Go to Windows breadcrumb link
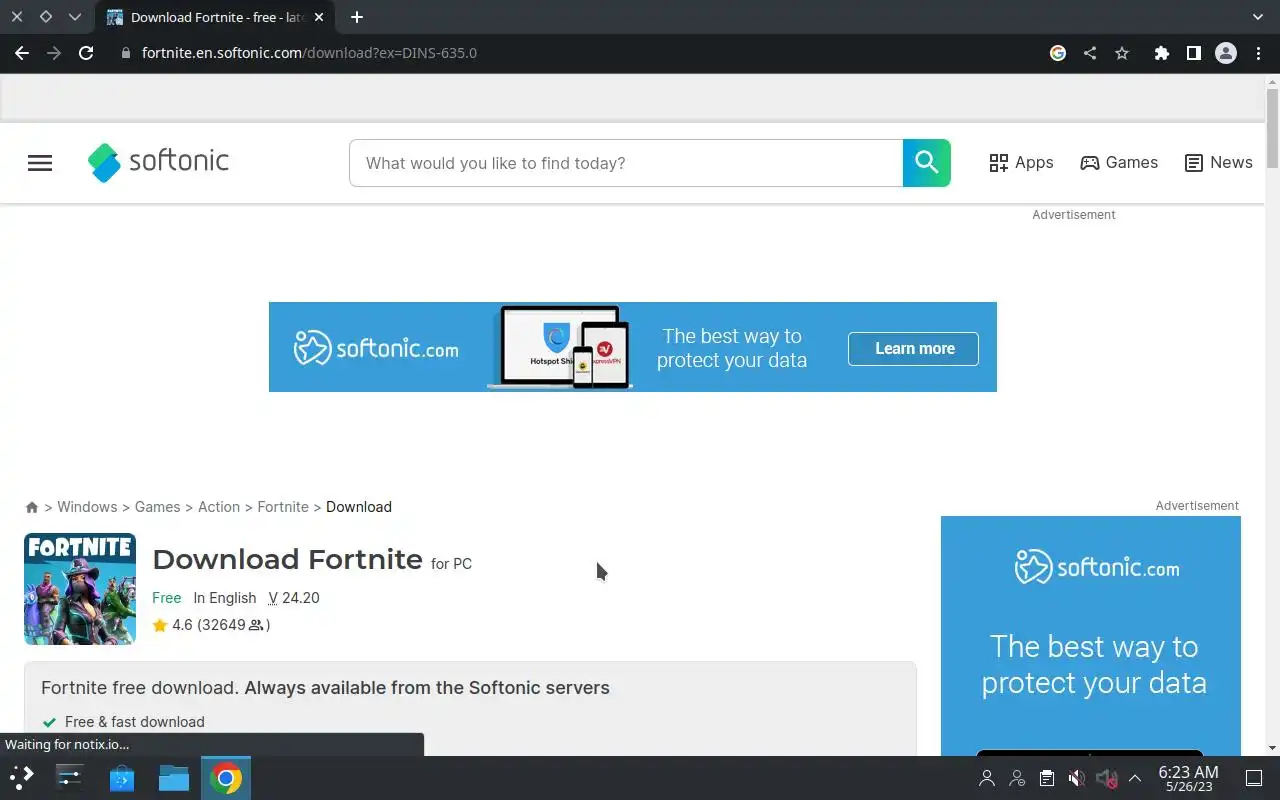 pos(87,507)
